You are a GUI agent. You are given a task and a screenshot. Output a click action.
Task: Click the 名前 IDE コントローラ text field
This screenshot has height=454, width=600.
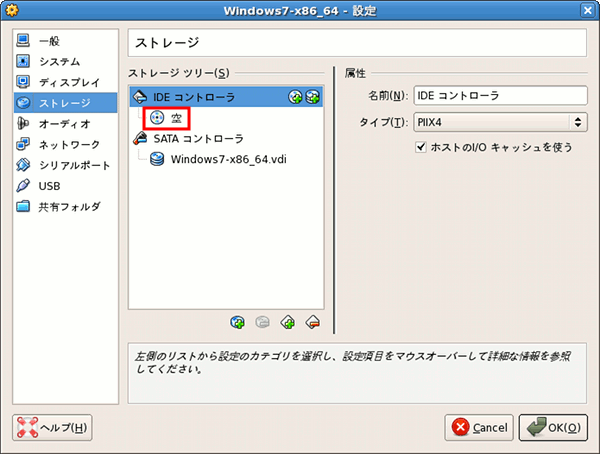point(499,96)
